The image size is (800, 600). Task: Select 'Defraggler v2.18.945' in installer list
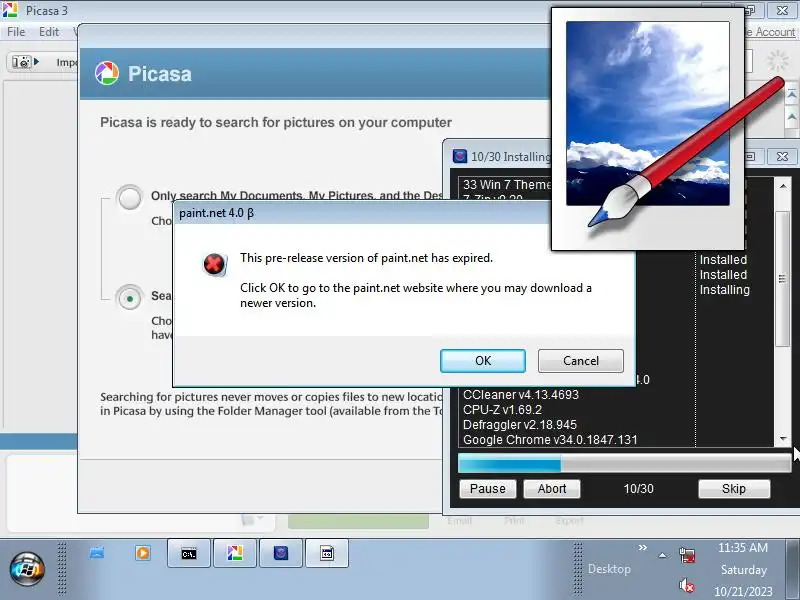pyautogui.click(x=520, y=424)
